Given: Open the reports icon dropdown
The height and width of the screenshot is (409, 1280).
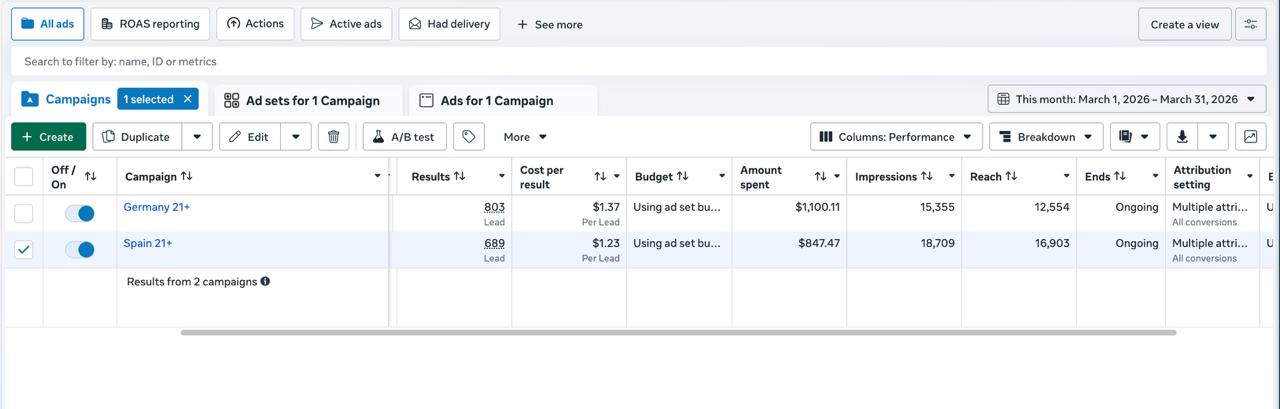Looking at the screenshot, I should (1135, 137).
